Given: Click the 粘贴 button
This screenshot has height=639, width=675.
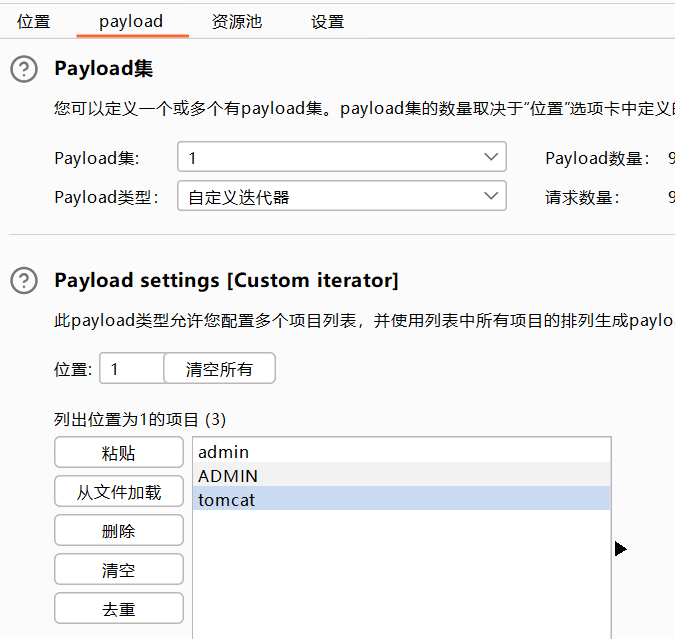Looking at the screenshot, I should 119,453.
